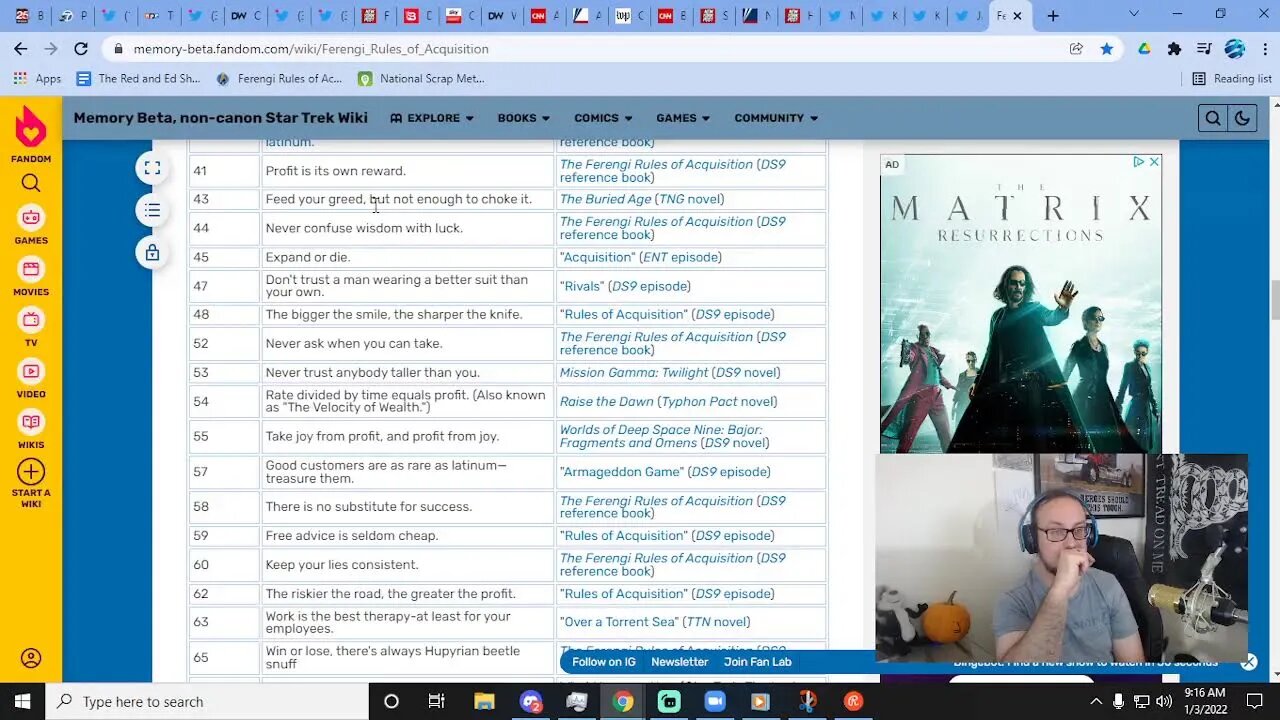Open "Armageddon Game" episode link
Image resolution: width=1280 pixels, height=720 pixels.
621,472
